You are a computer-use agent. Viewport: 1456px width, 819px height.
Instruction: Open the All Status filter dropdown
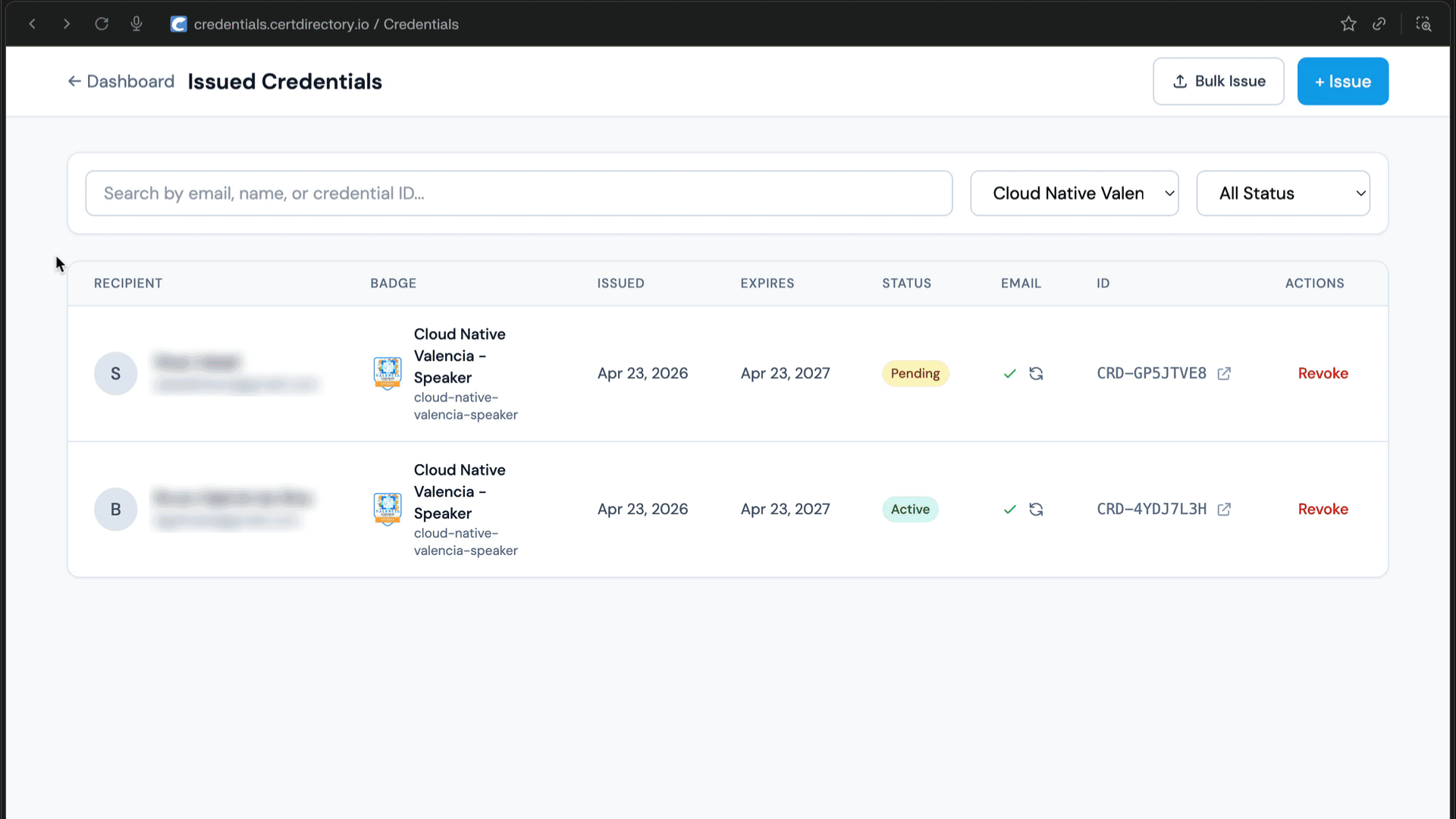(1283, 193)
